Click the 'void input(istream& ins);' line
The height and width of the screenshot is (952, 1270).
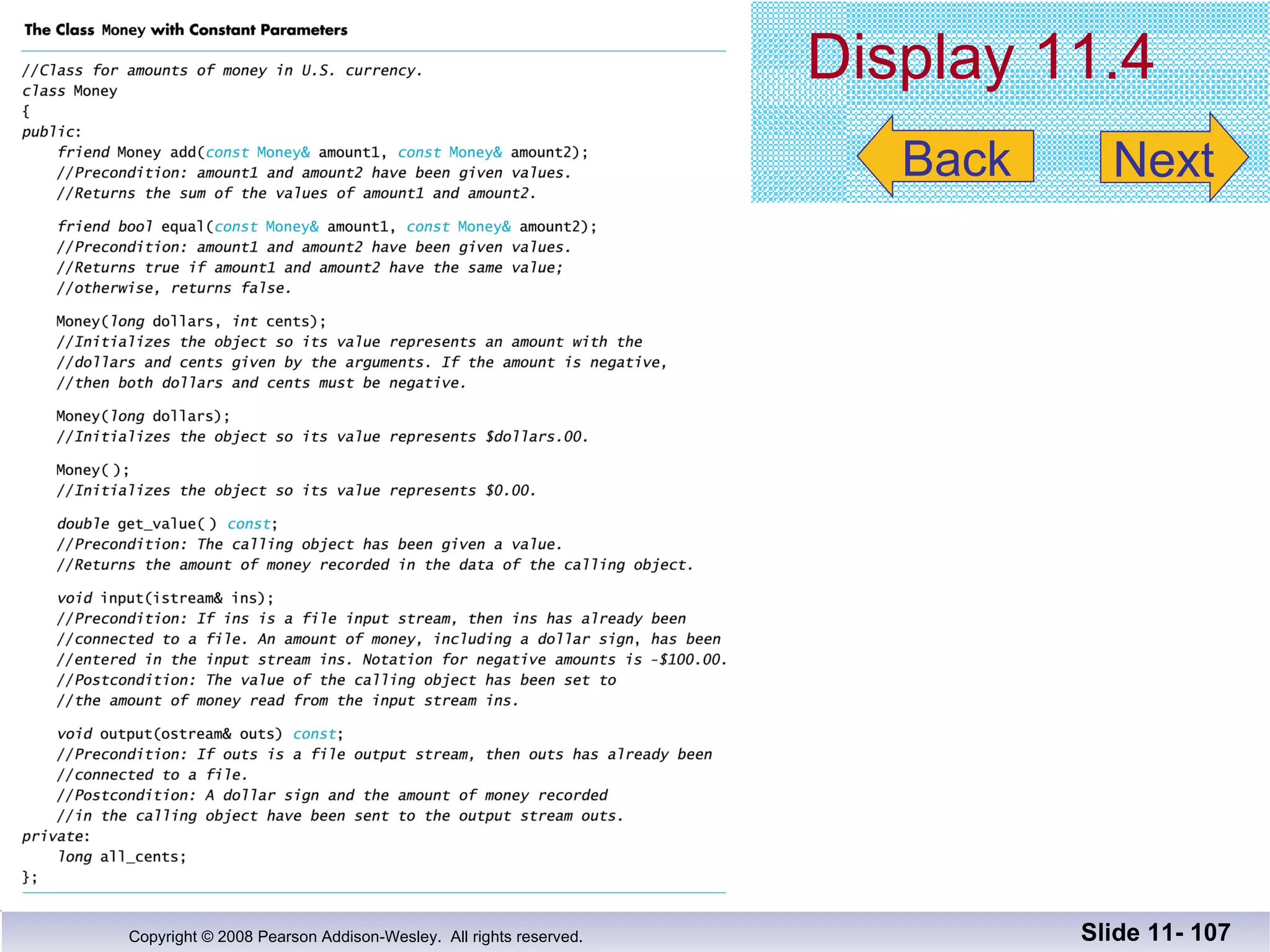click(165, 598)
